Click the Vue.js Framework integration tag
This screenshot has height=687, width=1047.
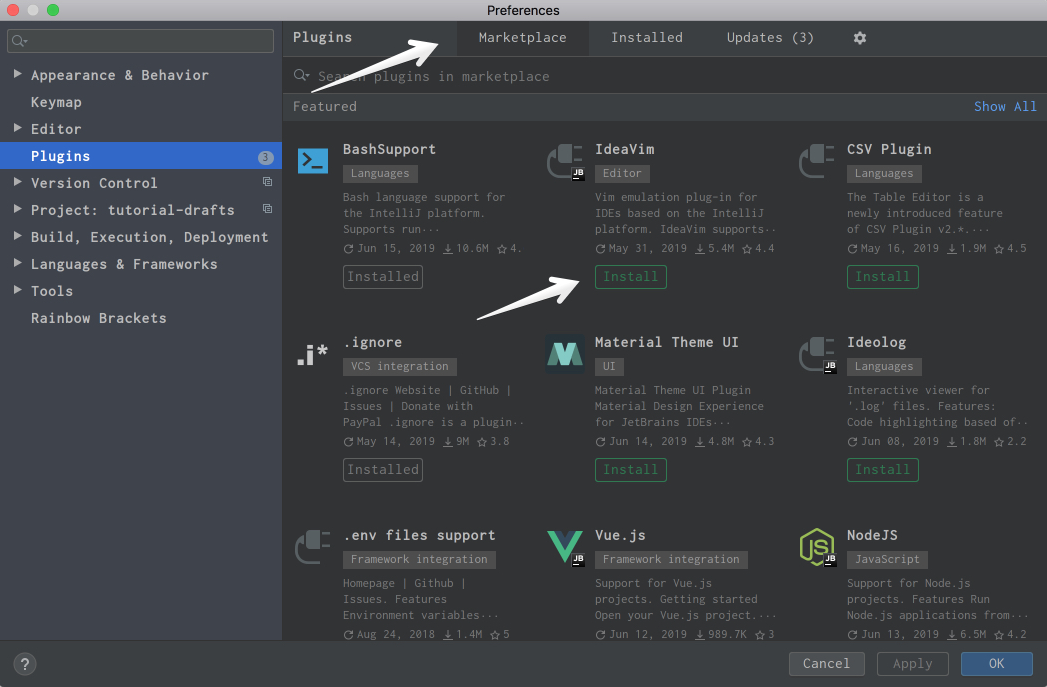tap(671, 559)
